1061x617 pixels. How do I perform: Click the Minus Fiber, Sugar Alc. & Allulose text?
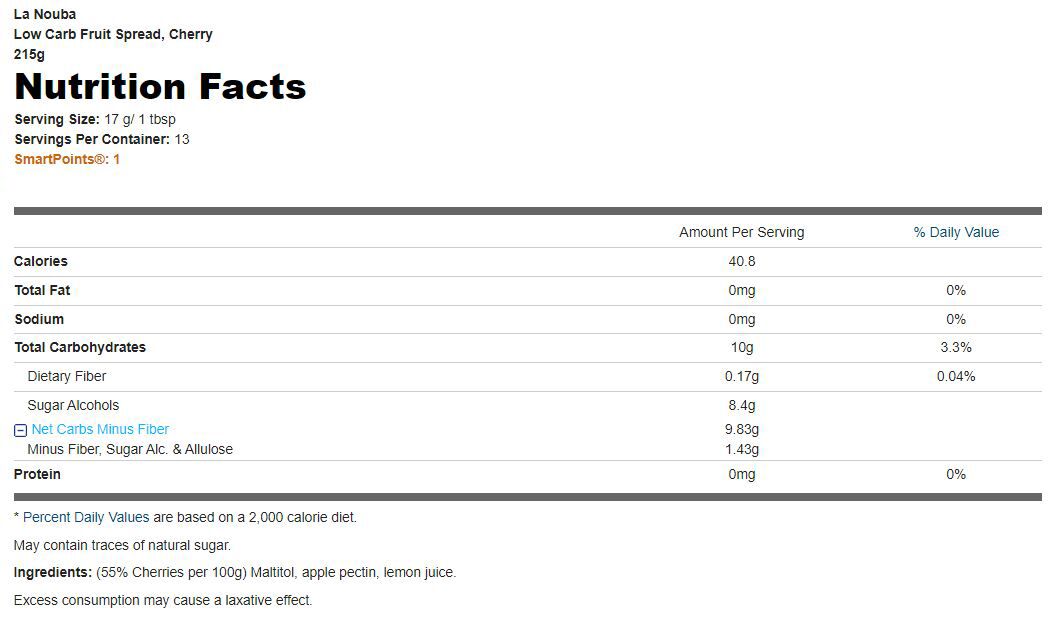[x=130, y=449]
